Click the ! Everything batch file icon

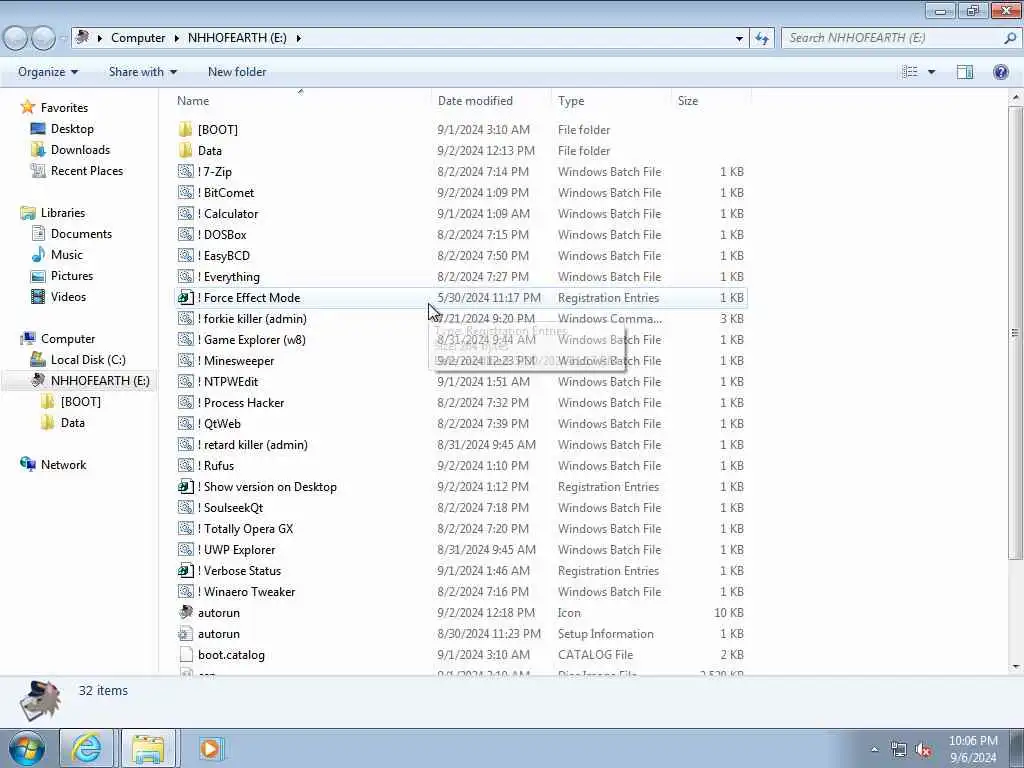(x=185, y=276)
